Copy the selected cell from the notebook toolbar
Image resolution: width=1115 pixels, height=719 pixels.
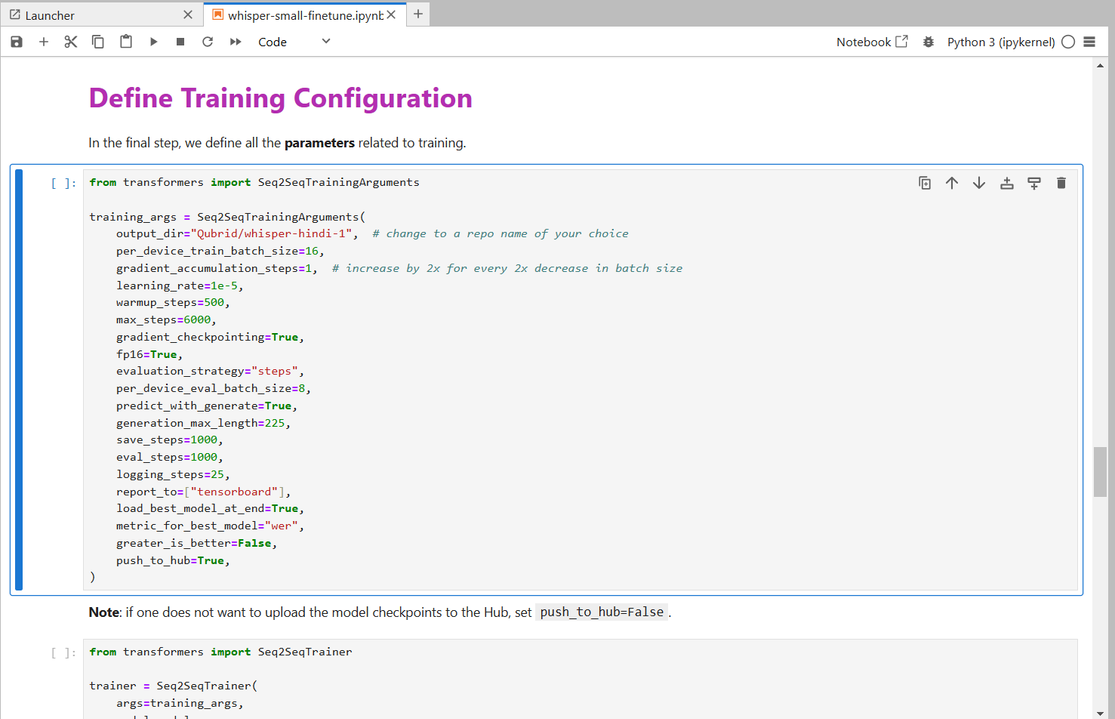[x=98, y=42]
